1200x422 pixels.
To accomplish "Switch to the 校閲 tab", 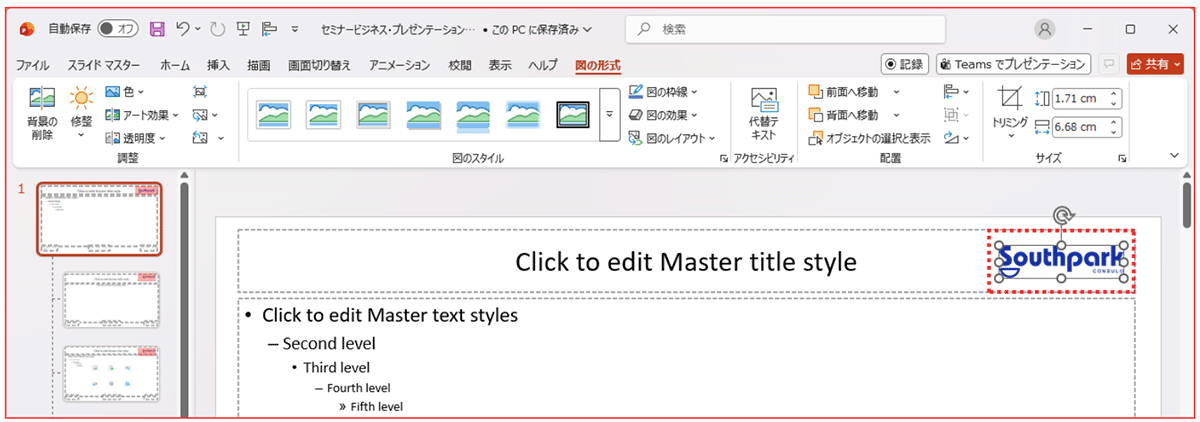I will coord(460,65).
